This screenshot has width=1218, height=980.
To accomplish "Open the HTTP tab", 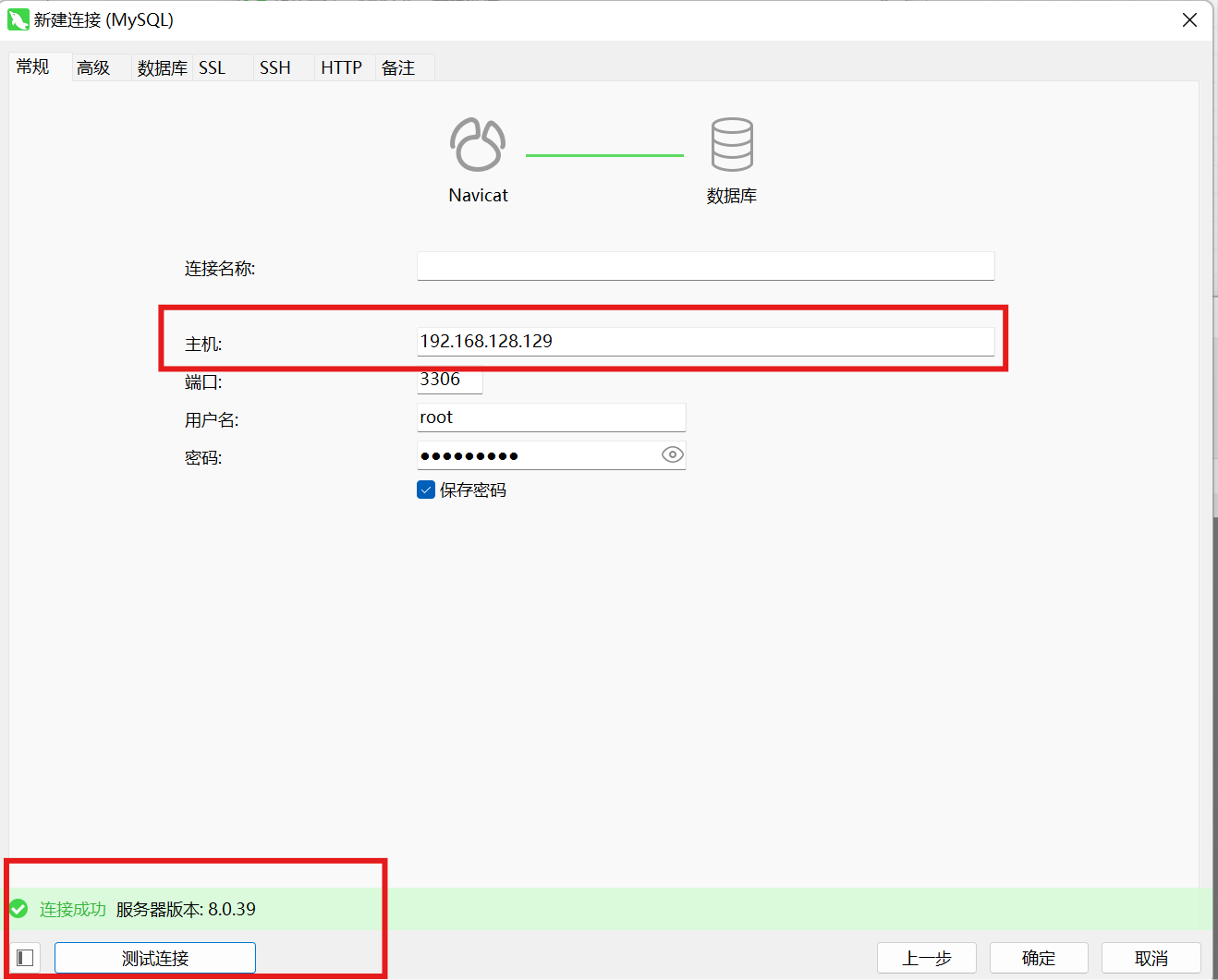I will coord(341,67).
